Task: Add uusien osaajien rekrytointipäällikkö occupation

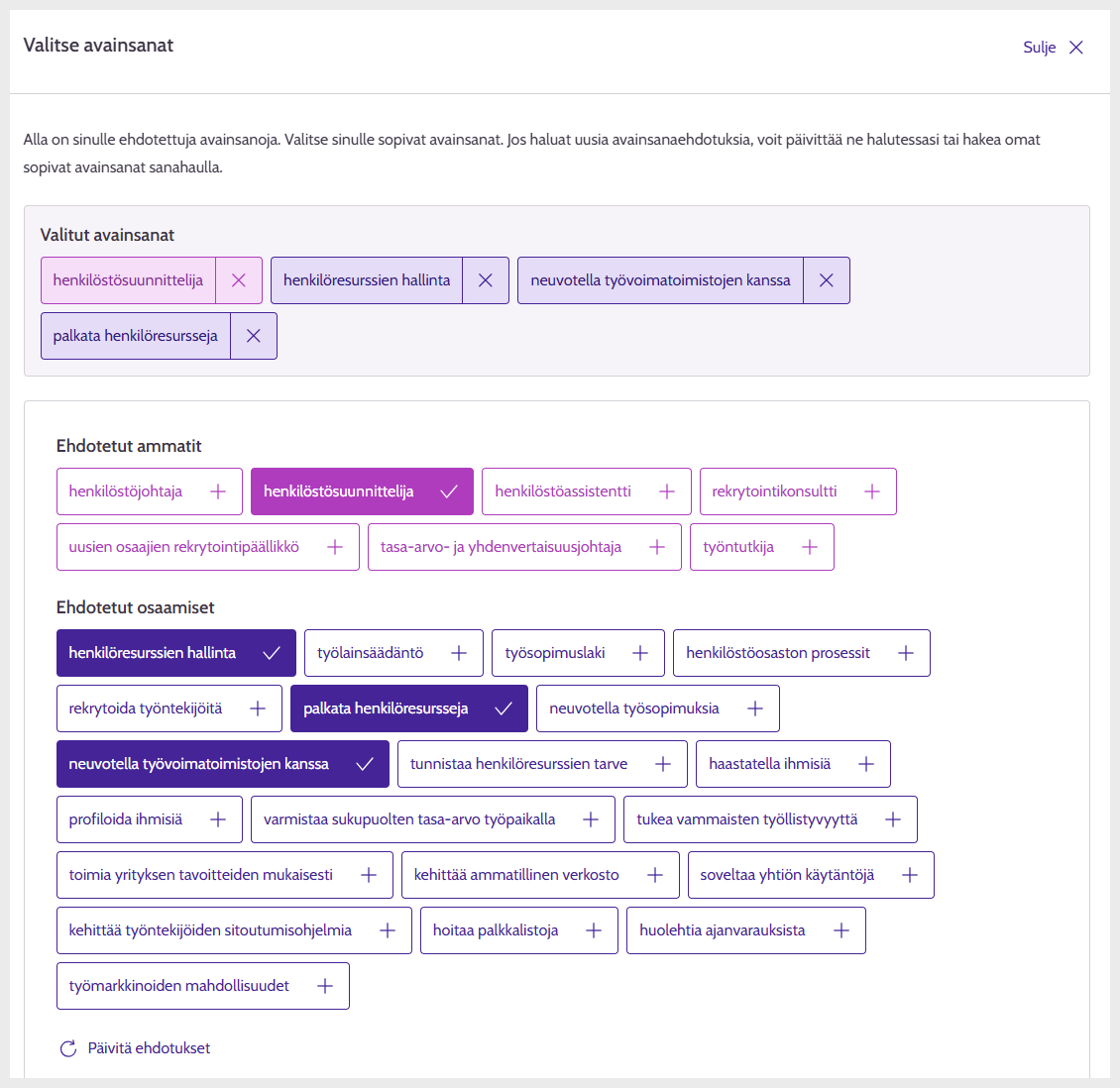Action: [x=208, y=547]
